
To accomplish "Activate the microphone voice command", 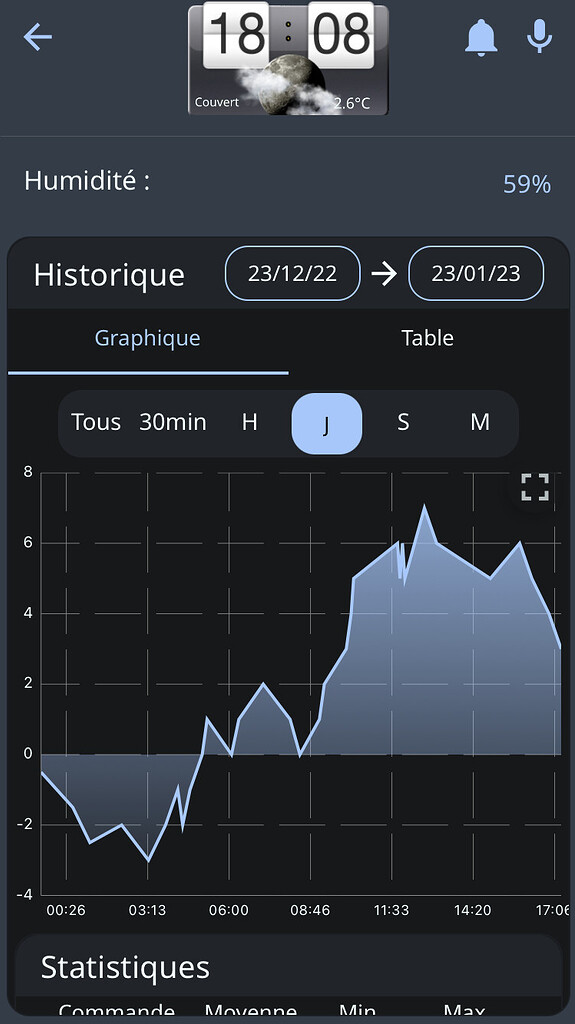I will click(540, 36).
